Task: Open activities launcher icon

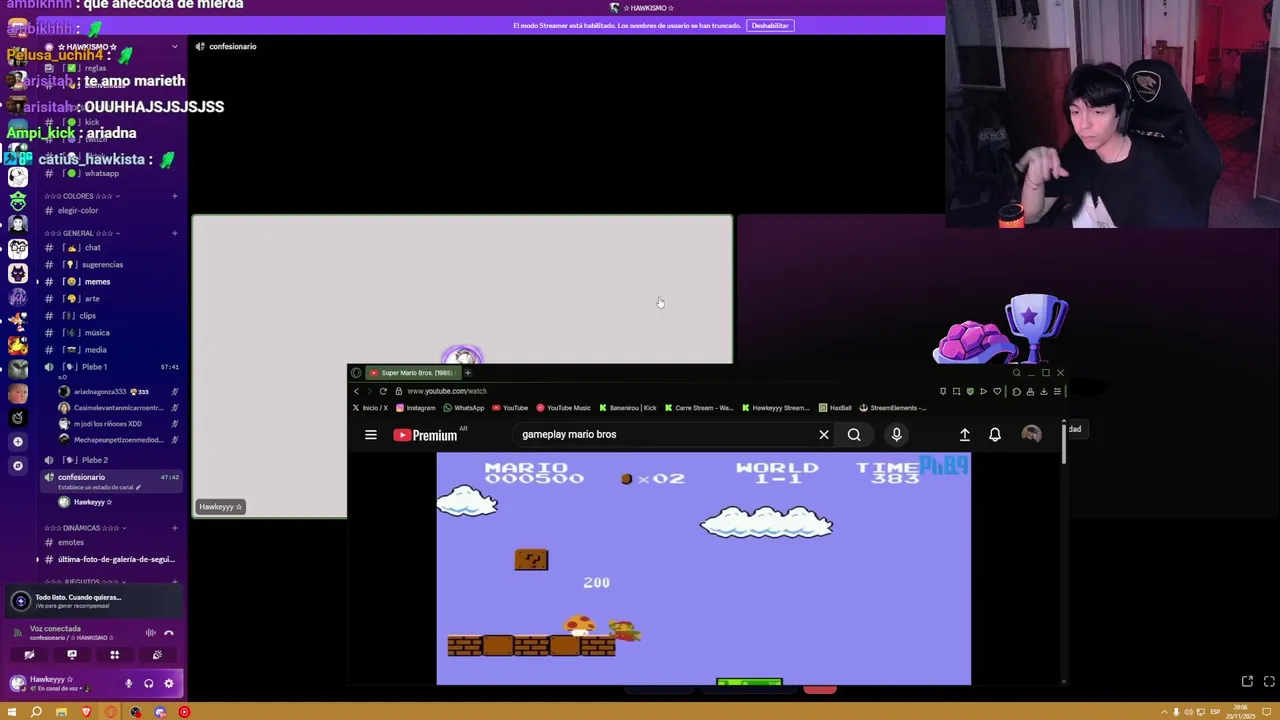Action: click(114, 655)
